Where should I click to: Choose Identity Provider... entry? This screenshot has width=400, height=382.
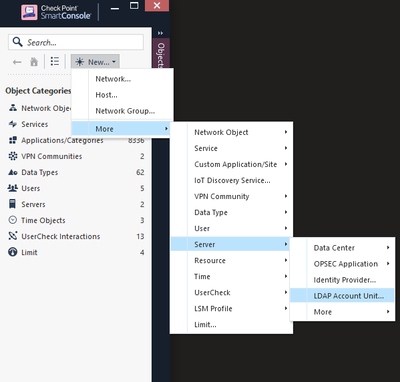[342, 280]
